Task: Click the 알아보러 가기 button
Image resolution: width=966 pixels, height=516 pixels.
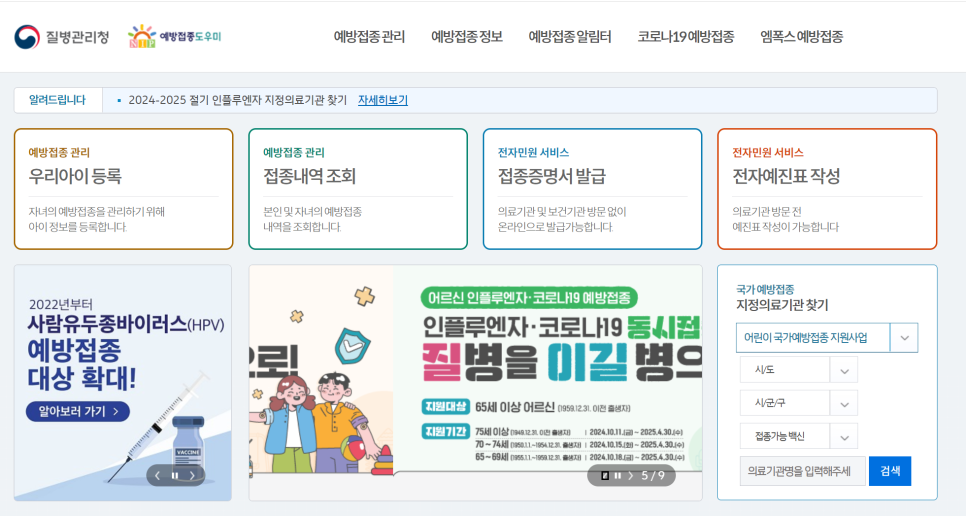Action: (x=78, y=411)
